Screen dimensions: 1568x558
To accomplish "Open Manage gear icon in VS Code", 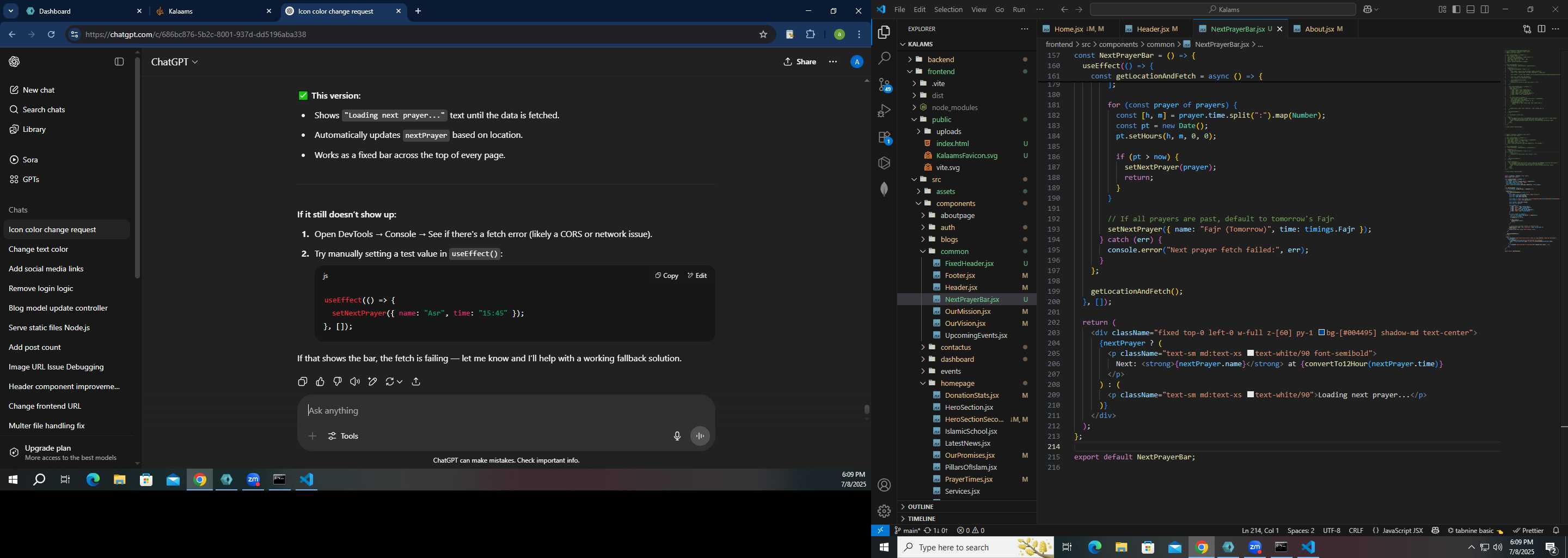I will pos(884,511).
